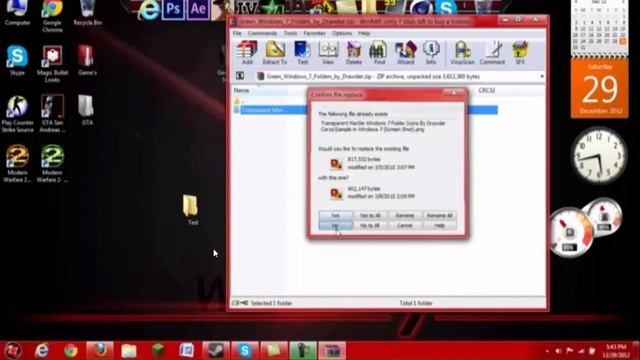Screen dimensions: 640x360
Task: Click the Action Center flag tray icon
Action: [569, 351]
